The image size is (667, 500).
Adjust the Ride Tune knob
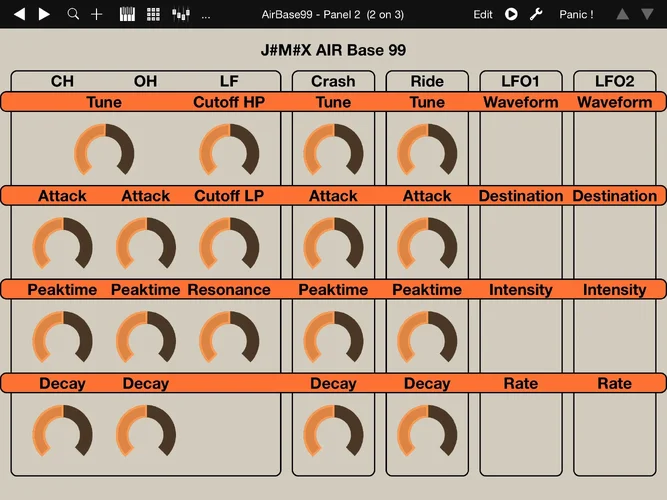click(x=427, y=150)
